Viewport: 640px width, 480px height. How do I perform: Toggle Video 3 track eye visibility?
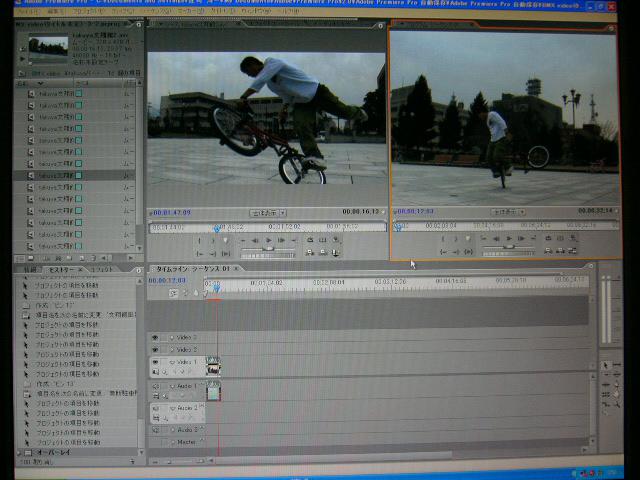(x=155, y=338)
